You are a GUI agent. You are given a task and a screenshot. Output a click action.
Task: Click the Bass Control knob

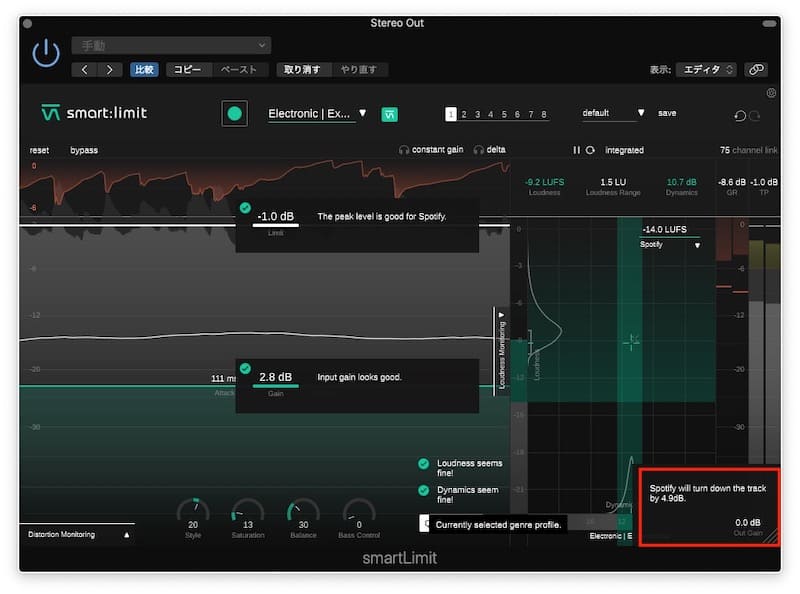click(x=359, y=512)
